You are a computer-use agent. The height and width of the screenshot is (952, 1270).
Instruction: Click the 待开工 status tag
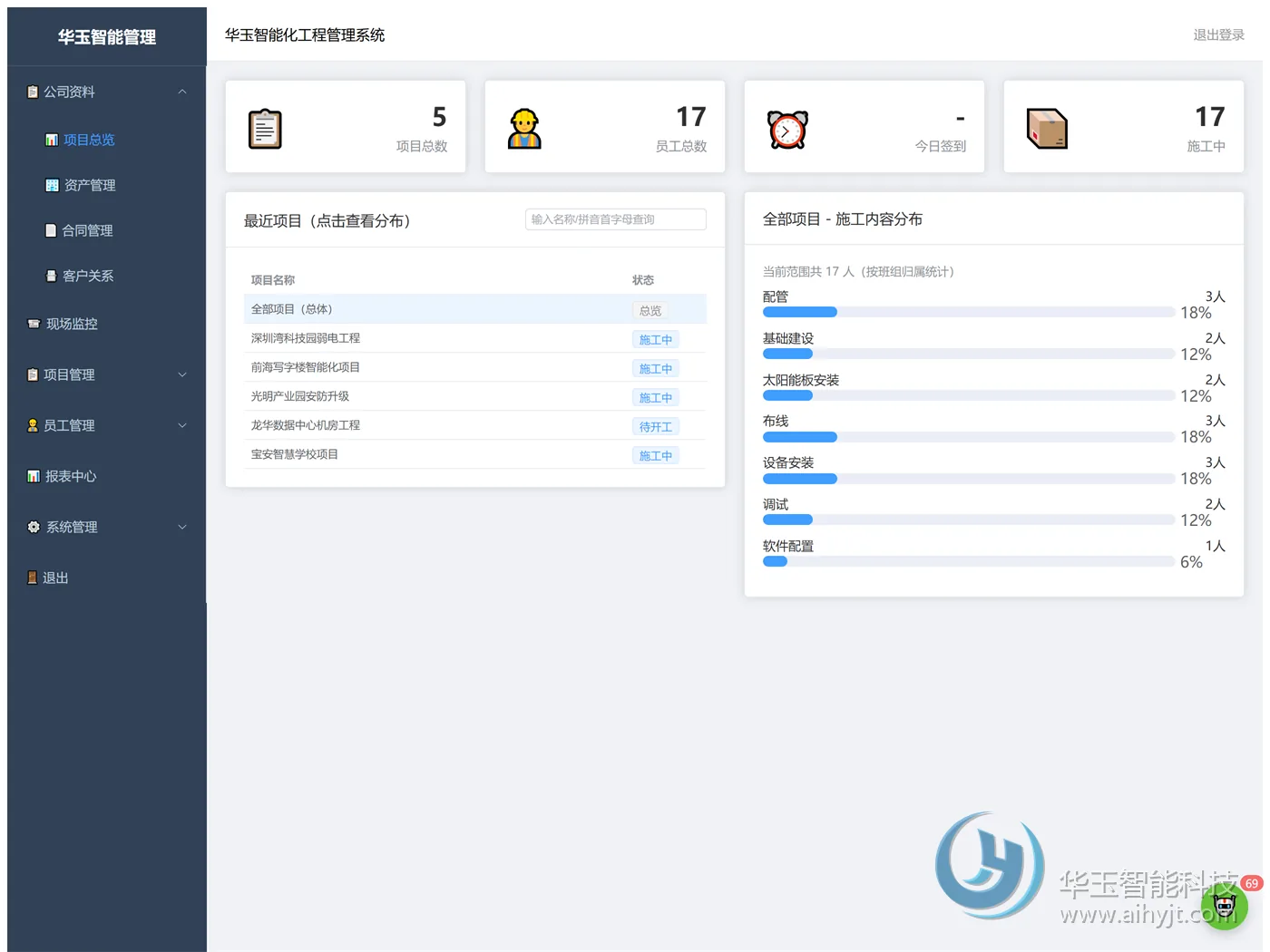(x=656, y=427)
